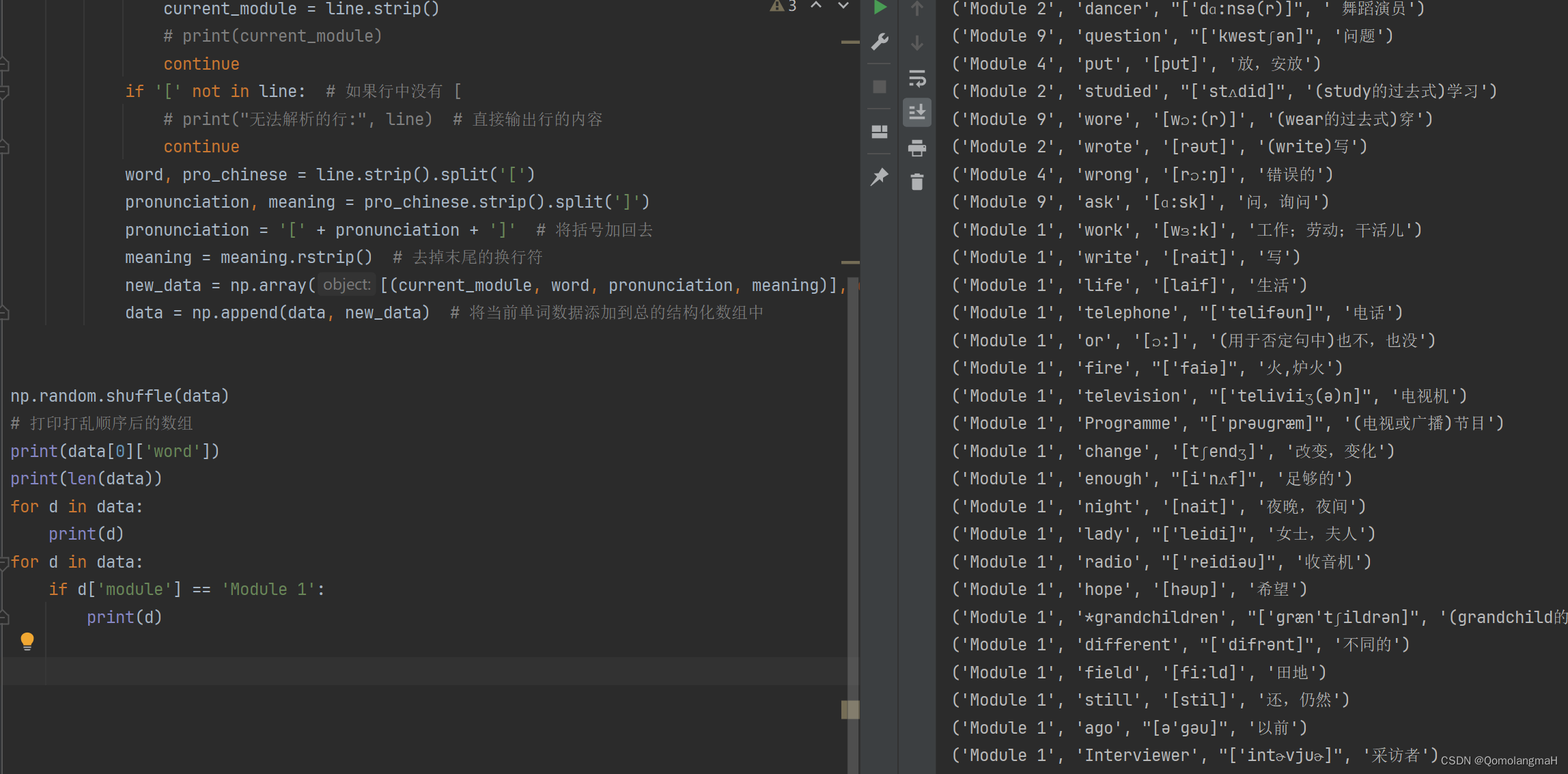This screenshot has width=1568, height=774.
Task: Click the '# print(current_module)' comment
Action: (x=272, y=36)
